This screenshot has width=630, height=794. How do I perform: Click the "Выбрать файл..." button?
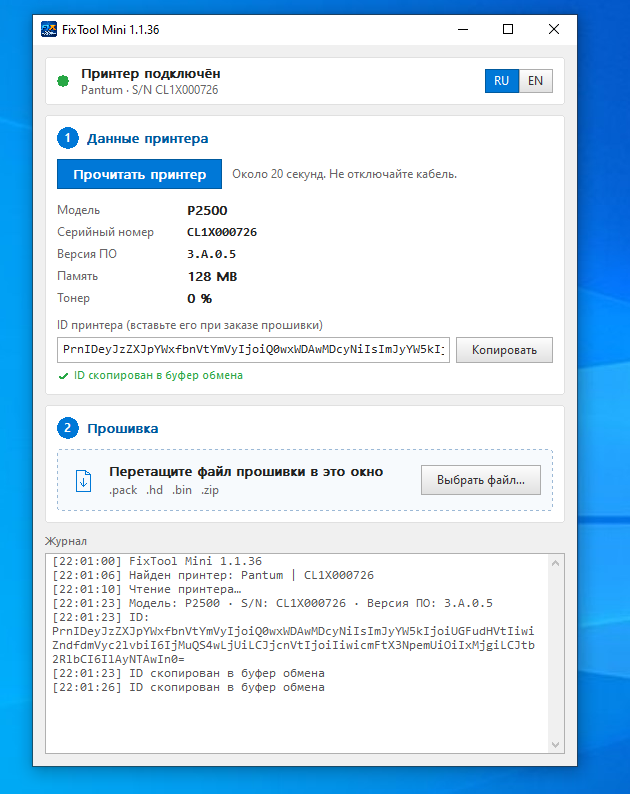pos(481,480)
